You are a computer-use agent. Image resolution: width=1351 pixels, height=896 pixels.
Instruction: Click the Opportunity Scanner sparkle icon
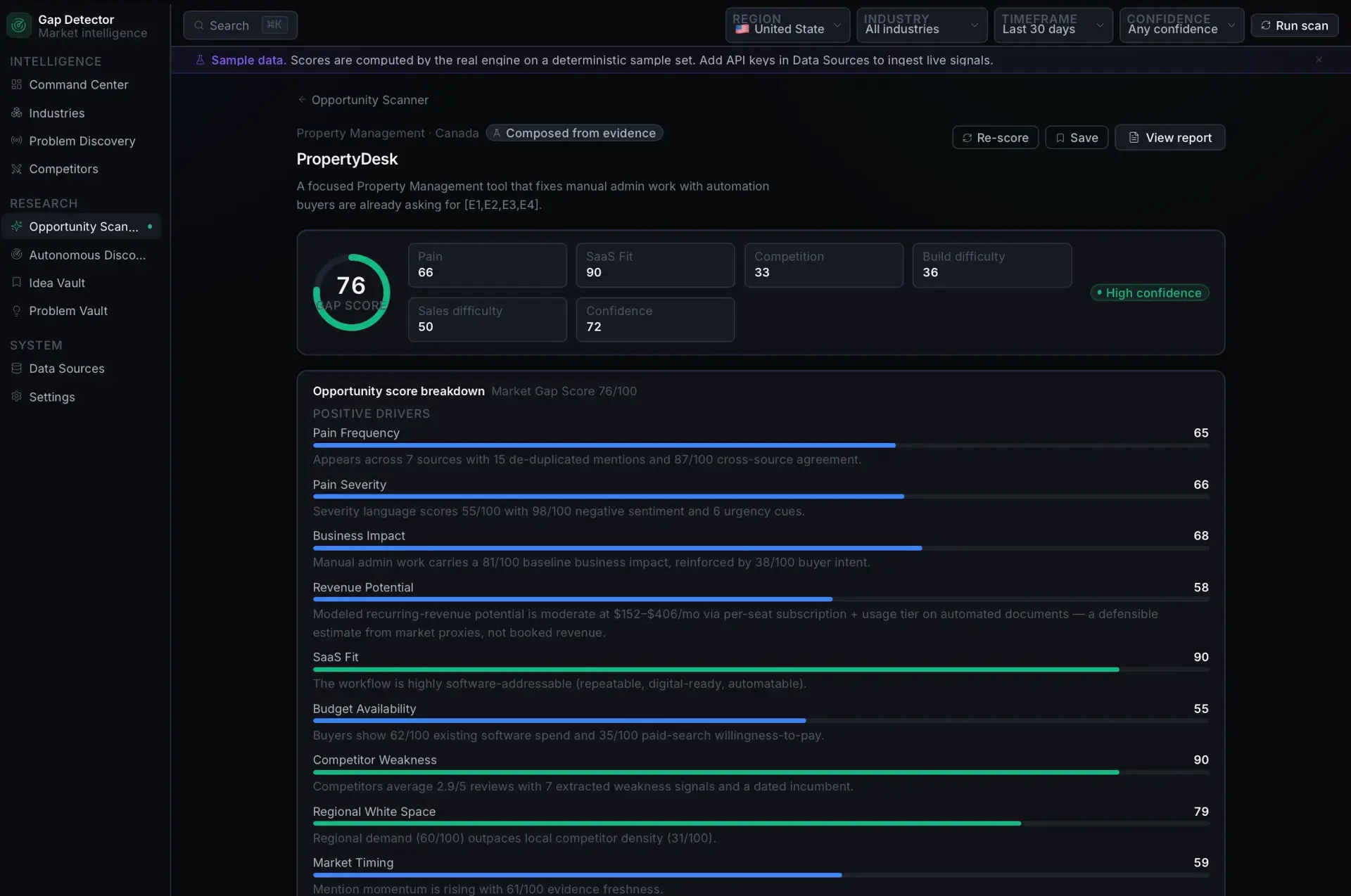click(x=17, y=226)
